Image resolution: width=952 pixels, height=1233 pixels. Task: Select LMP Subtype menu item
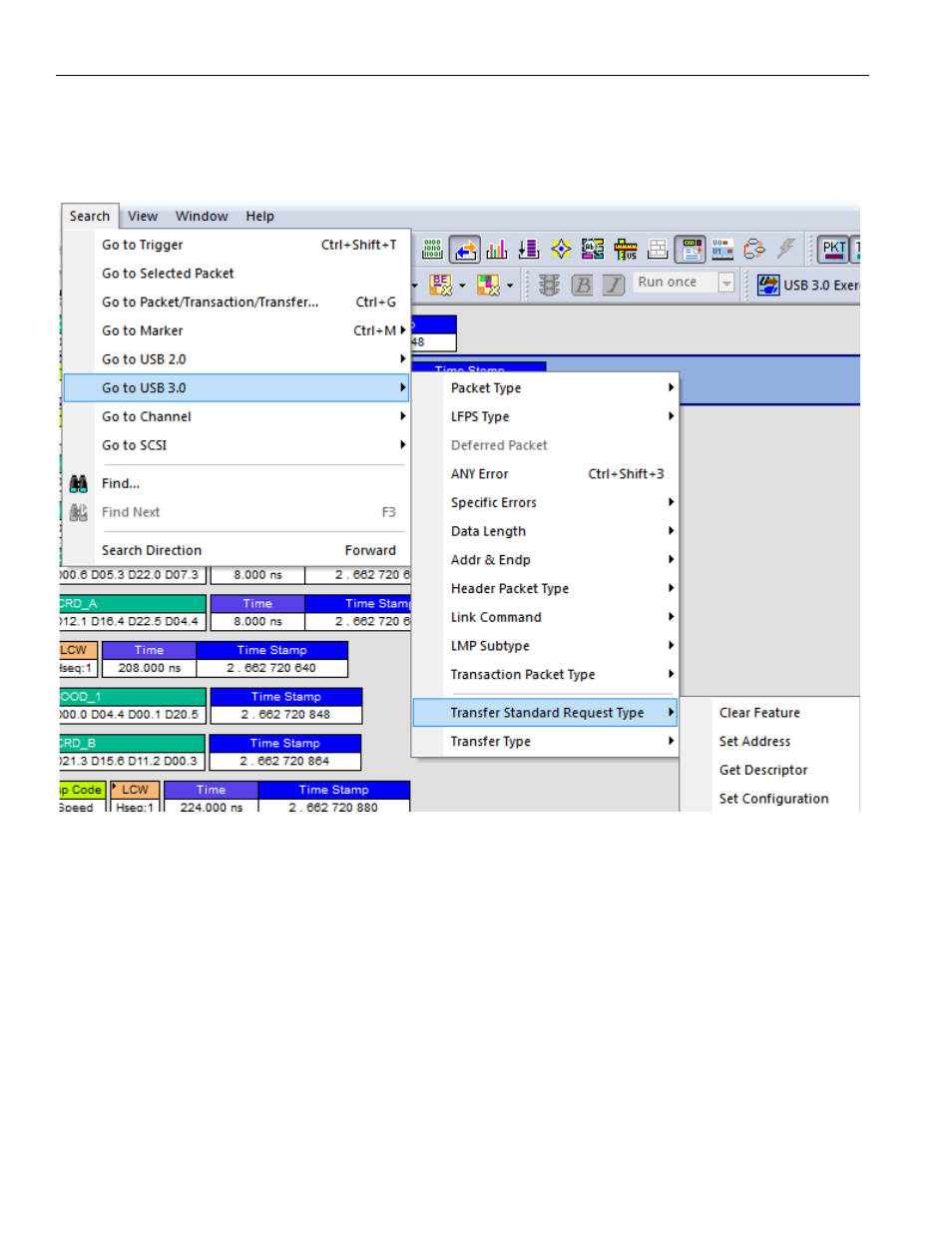545,646
